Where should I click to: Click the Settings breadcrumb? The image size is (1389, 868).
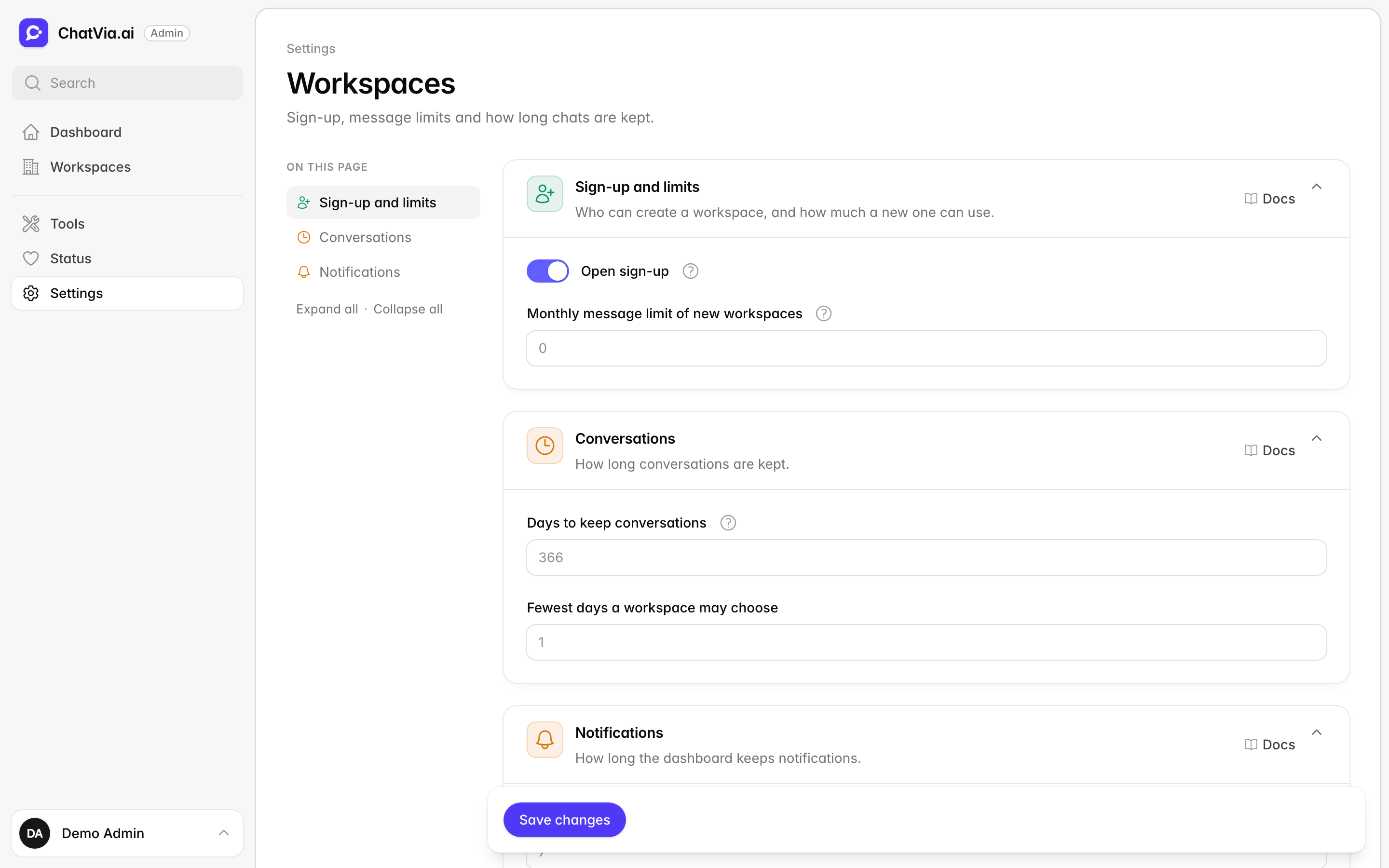(311, 49)
